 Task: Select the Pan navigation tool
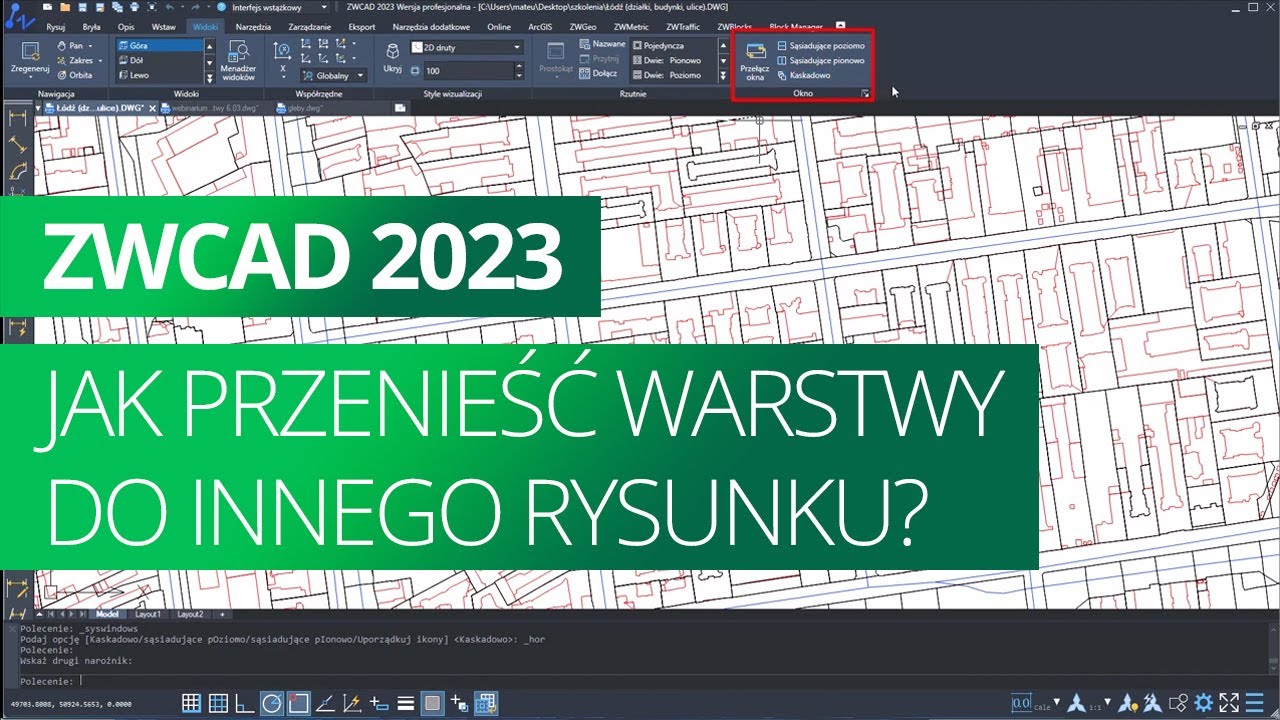(75, 46)
